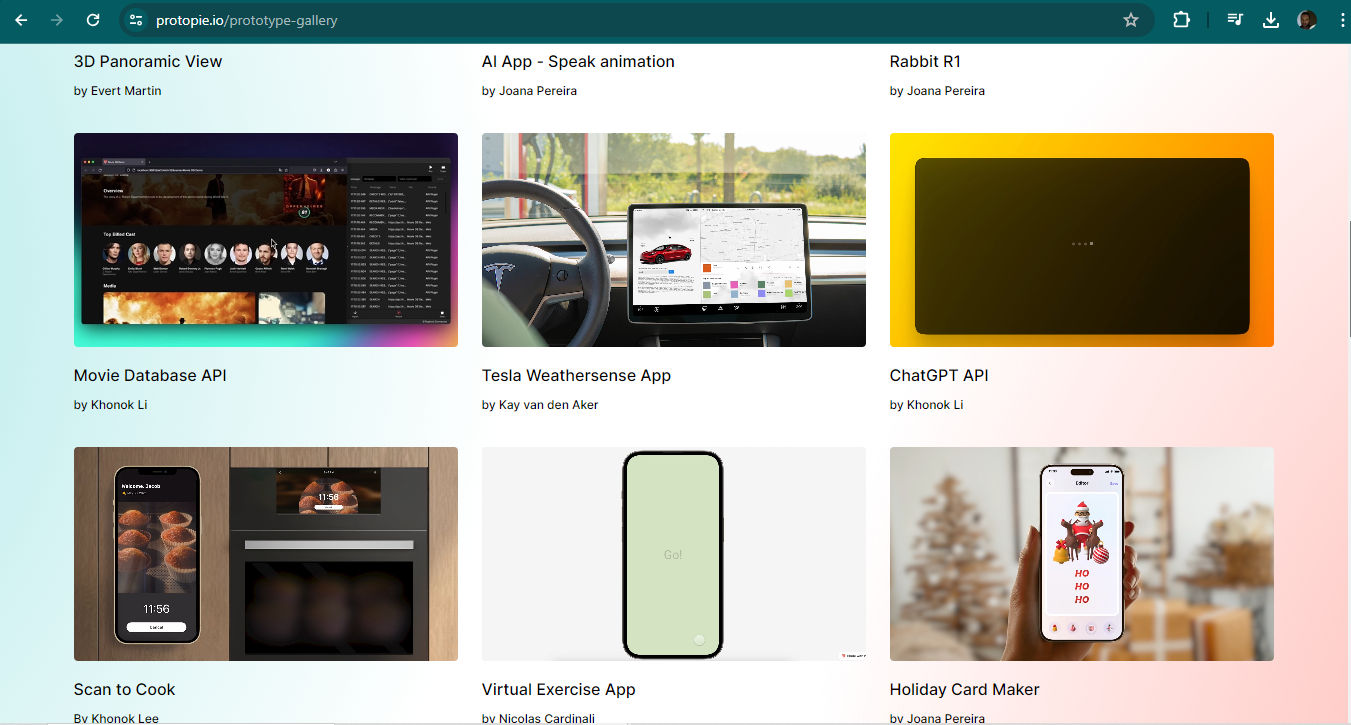1351x725 pixels.
Task: Open Khonok Li's profile under Movie Database API
Action: coord(119,404)
